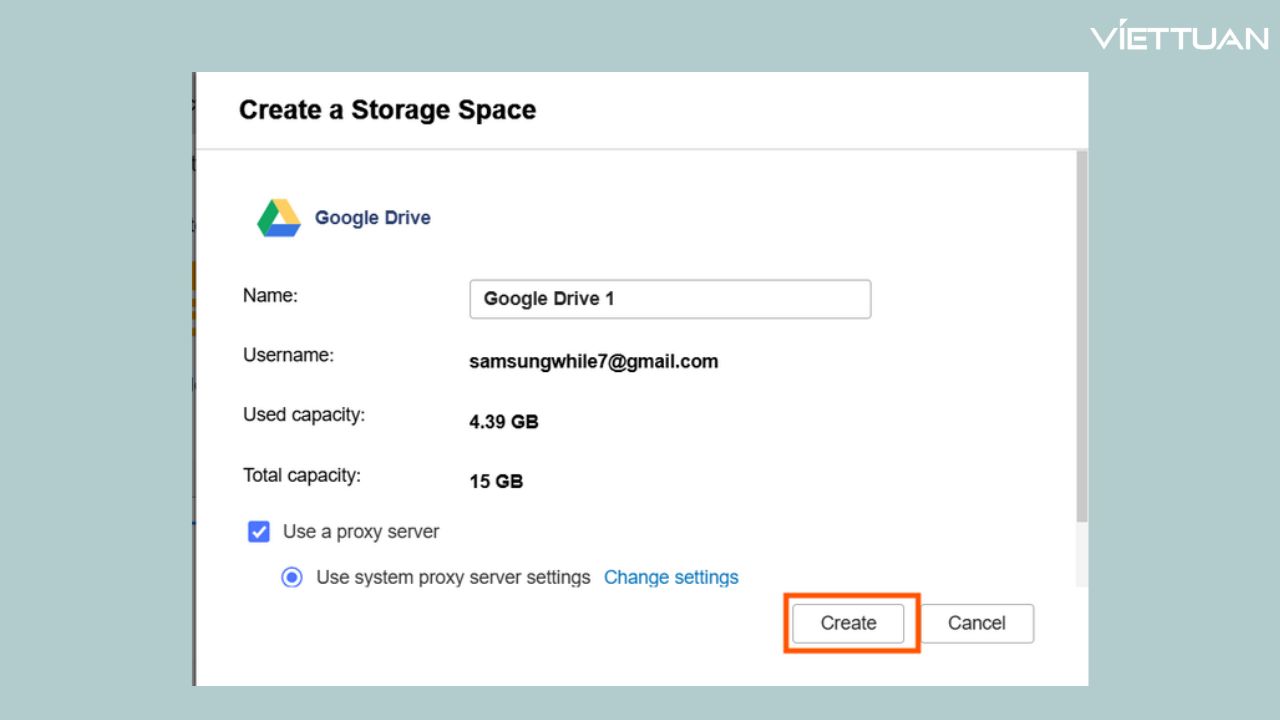Click the Create a Storage Space title
Screen dimensions: 1280x720
(387, 110)
